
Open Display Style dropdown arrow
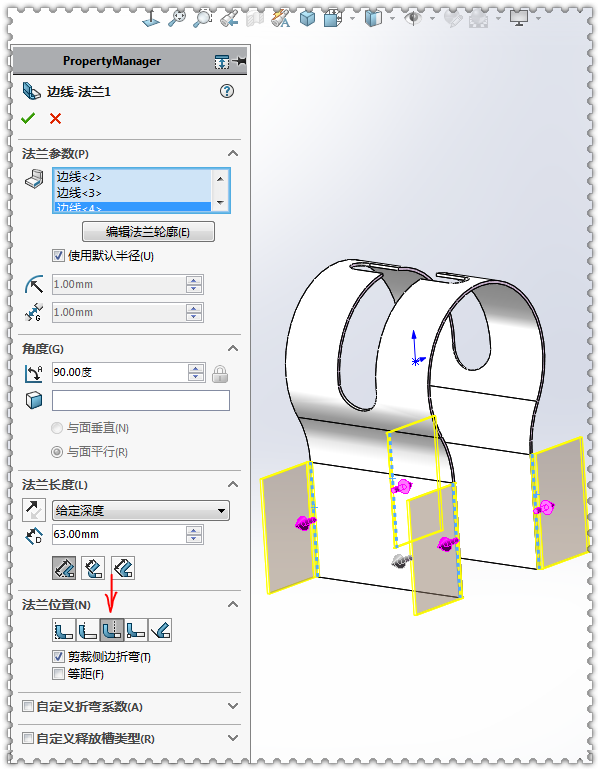[x=392, y=19]
